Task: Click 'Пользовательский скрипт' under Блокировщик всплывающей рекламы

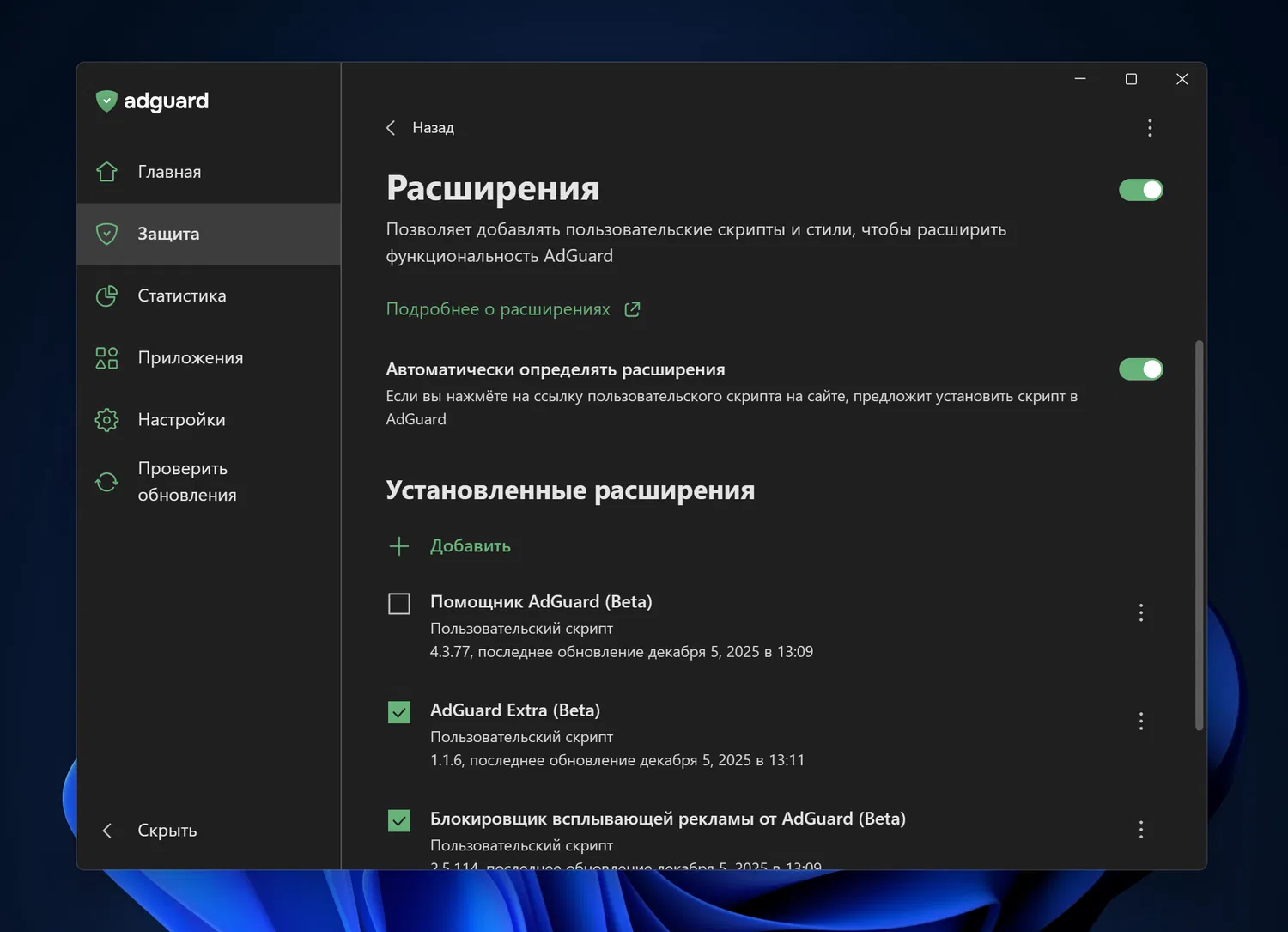Action: 521,845
